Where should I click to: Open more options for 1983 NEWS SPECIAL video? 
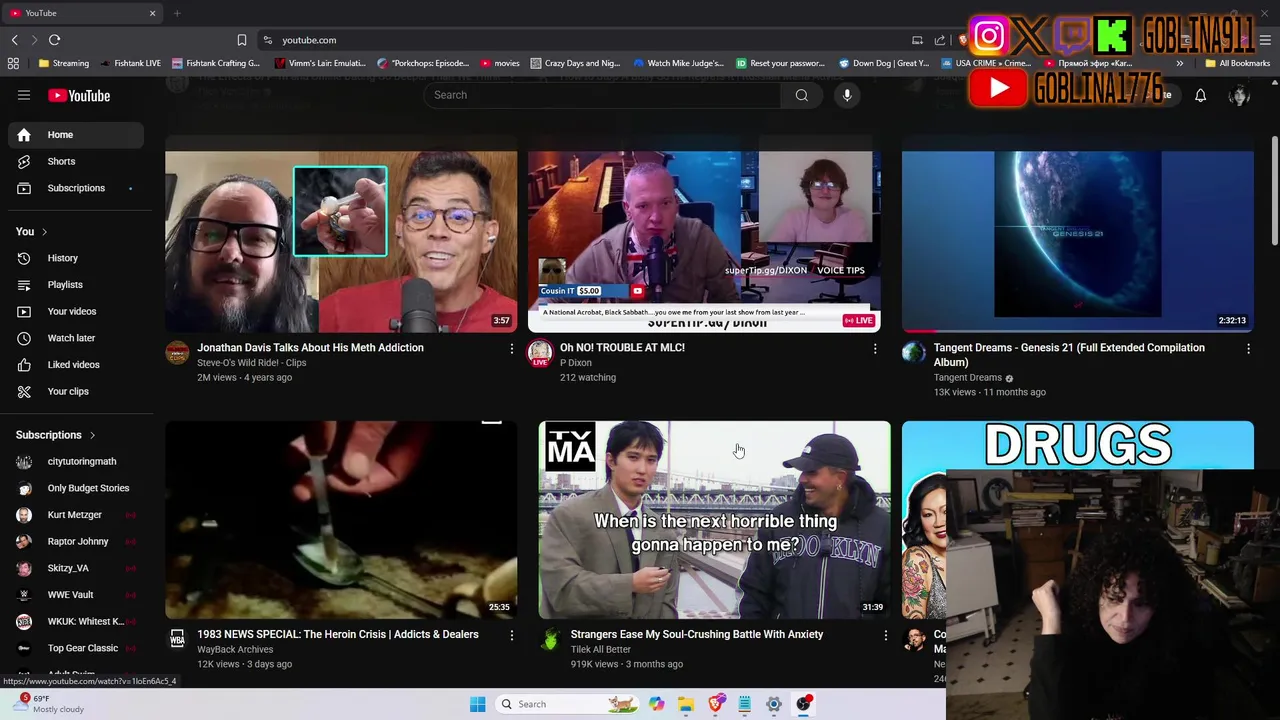pos(511,635)
